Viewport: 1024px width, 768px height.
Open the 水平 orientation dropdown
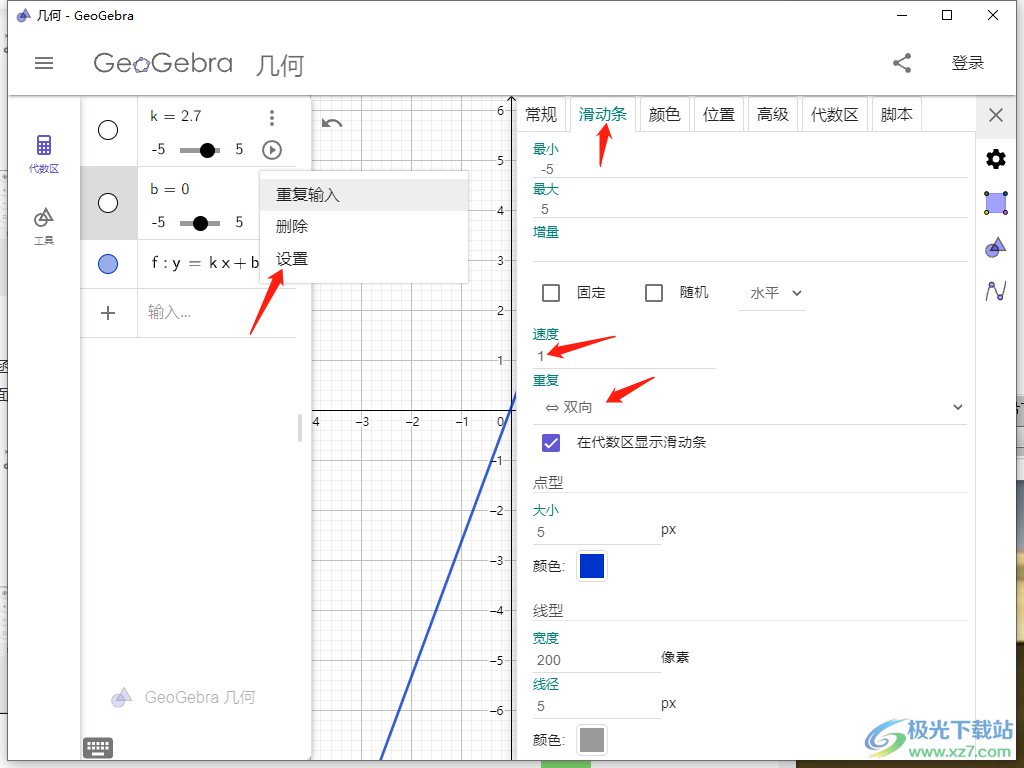tap(773, 293)
